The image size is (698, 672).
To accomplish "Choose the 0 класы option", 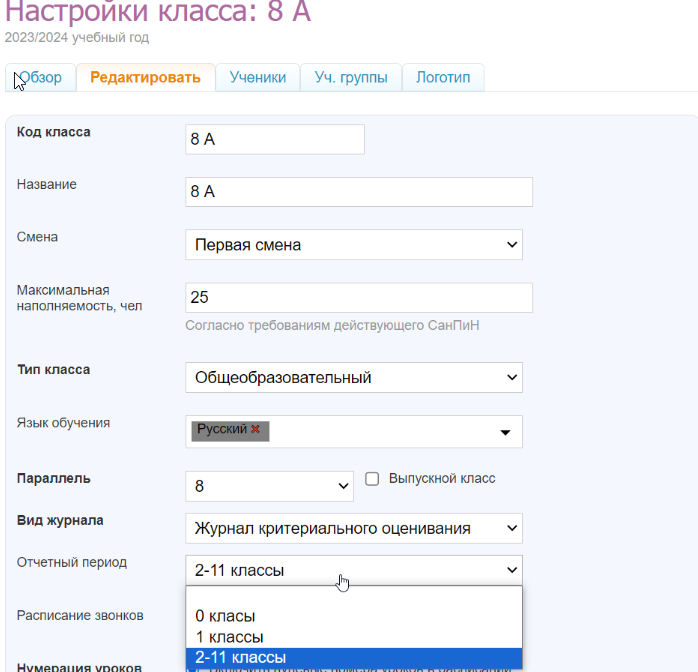I will coord(225,616).
